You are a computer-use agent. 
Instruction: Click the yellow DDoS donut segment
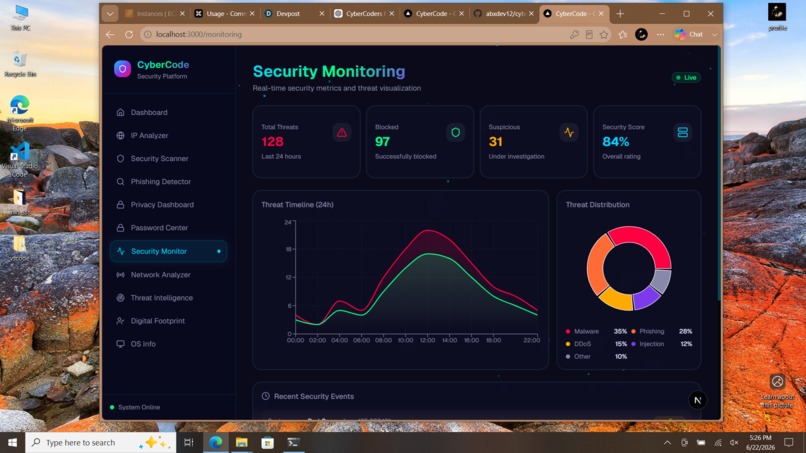616,299
